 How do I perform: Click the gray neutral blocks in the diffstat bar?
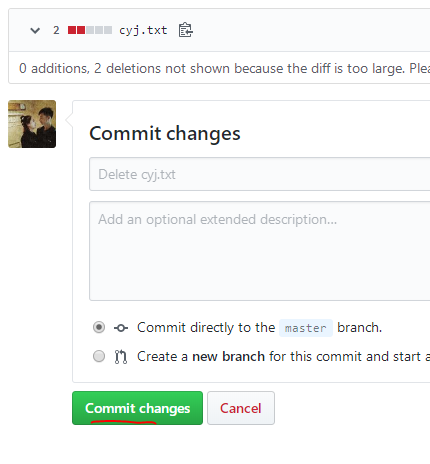click(x=99, y=30)
